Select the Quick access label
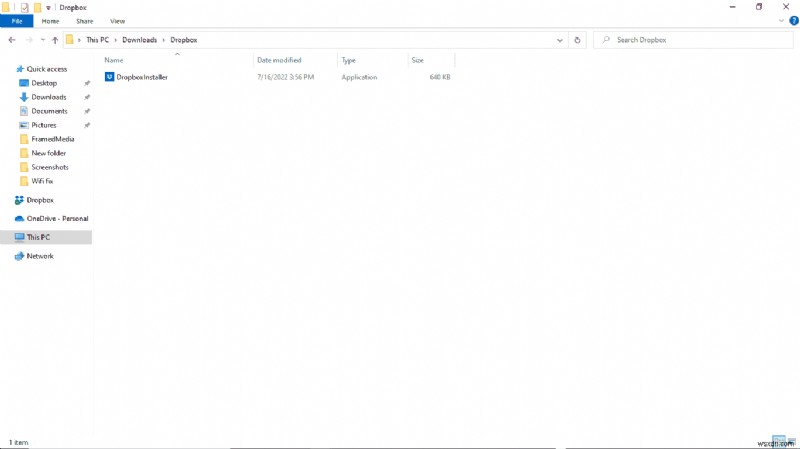Screen dimensions: 800x449 tap(46, 69)
